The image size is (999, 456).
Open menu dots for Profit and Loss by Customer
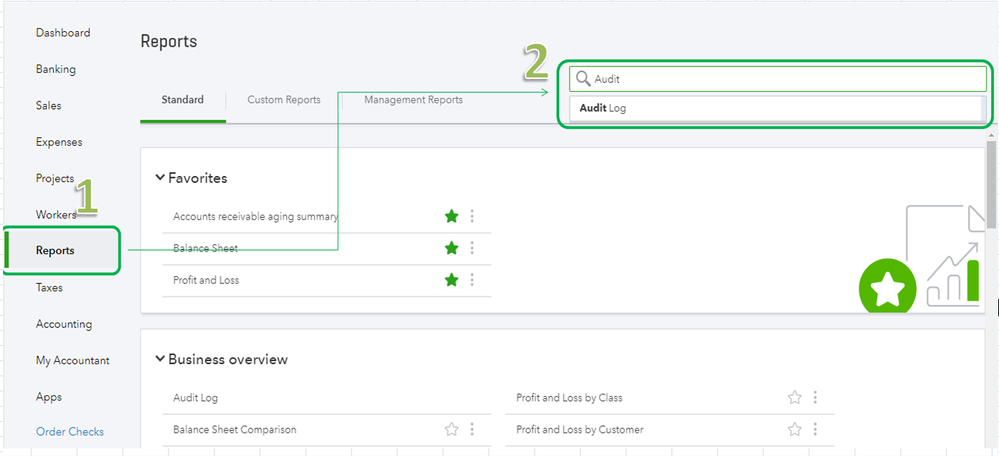815,430
